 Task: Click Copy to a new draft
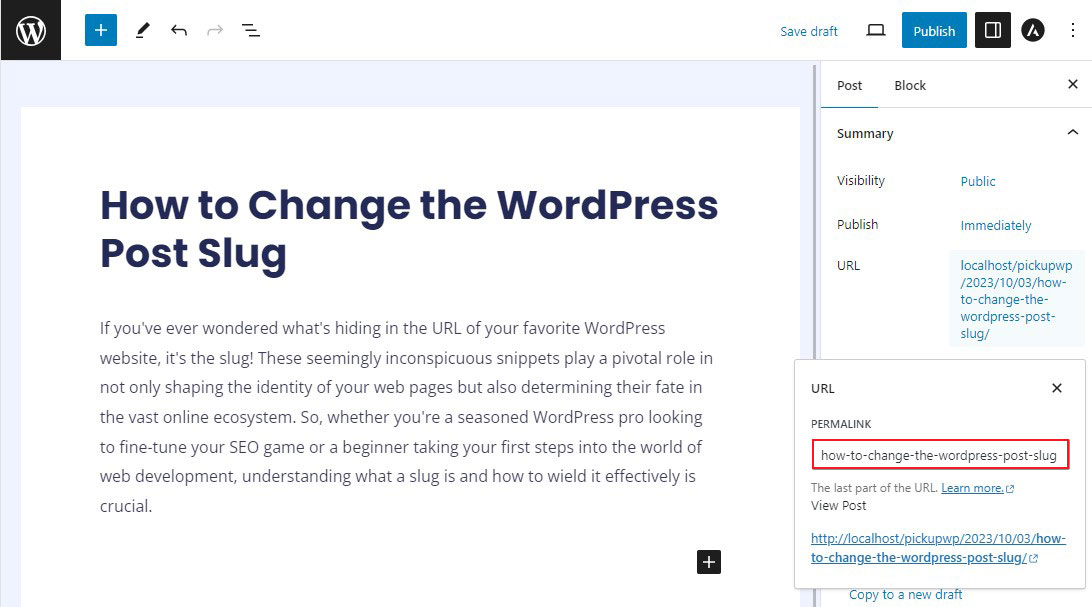coord(905,594)
